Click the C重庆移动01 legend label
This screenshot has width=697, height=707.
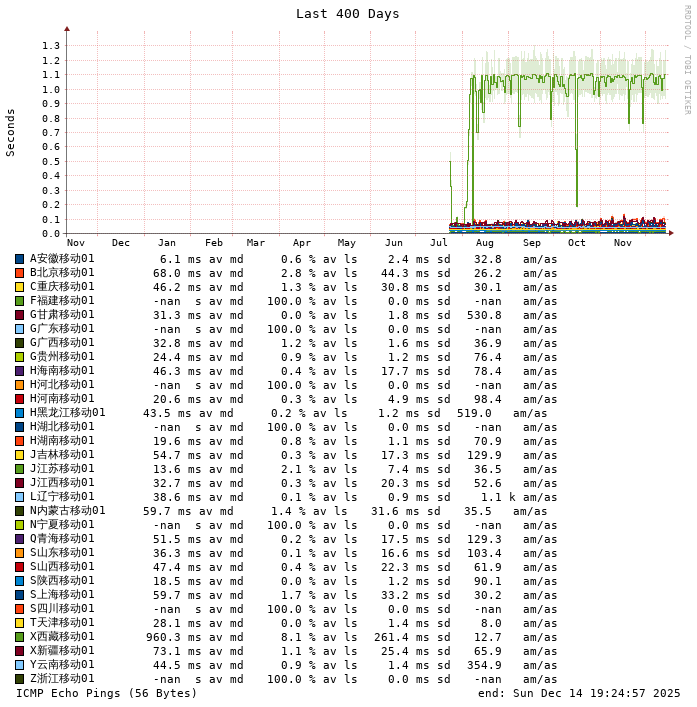62,287
